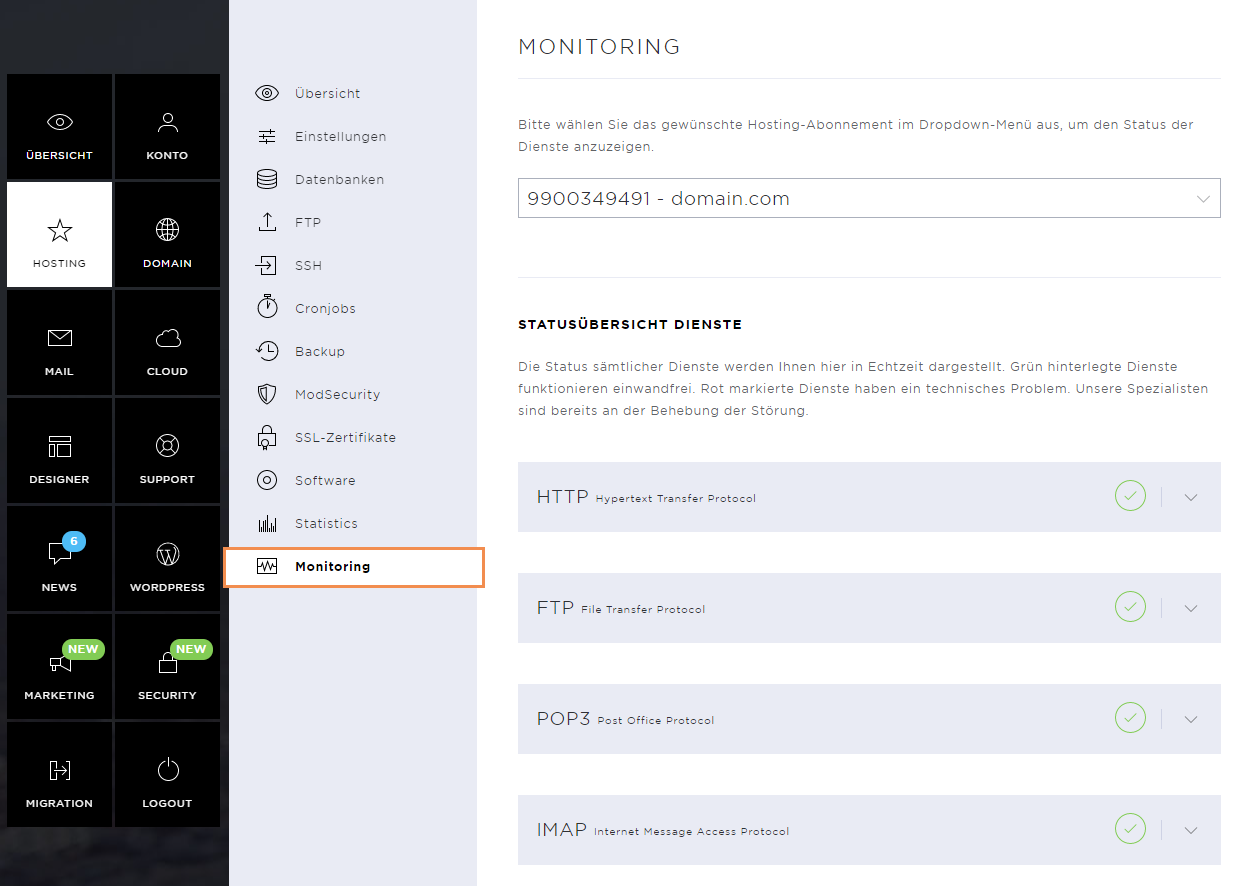Click the eye icon beside Übersicht submenu
Viewport: 1259px width, 886px height.
tap(267, 93)
